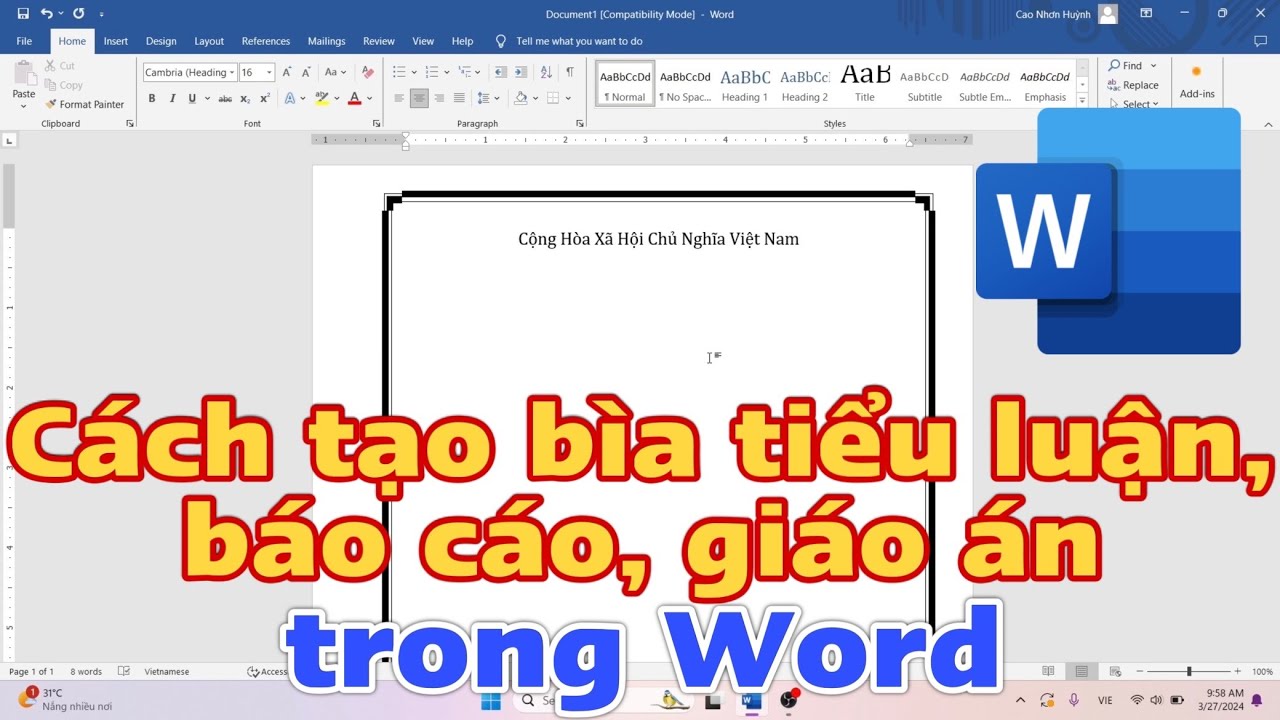Click the Decrease Indent icon
Image resolution: width=1280 pixels, height=720 pixels.
point(501,72)
